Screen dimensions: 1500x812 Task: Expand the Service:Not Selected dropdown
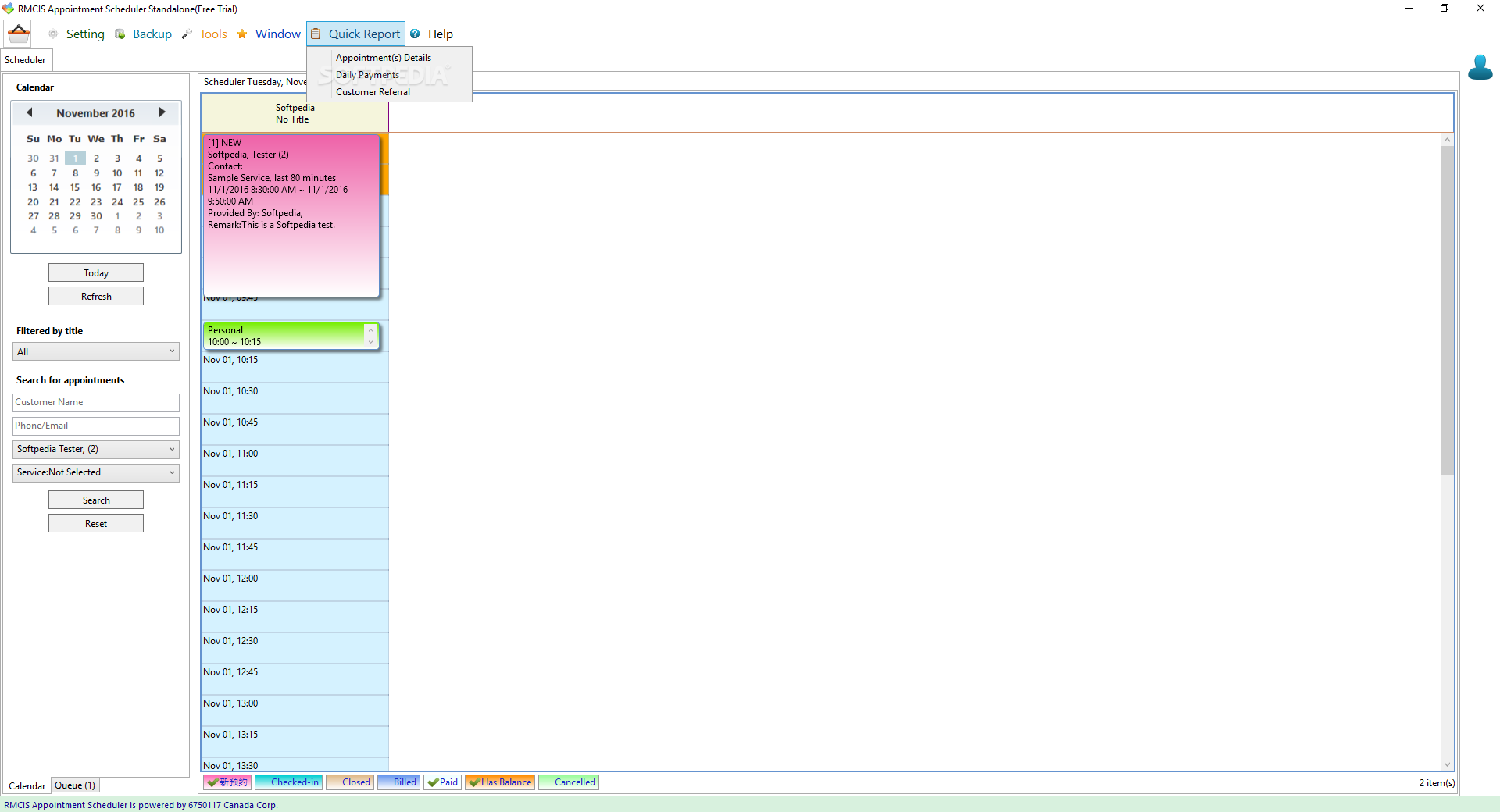(x=96, y=473)
